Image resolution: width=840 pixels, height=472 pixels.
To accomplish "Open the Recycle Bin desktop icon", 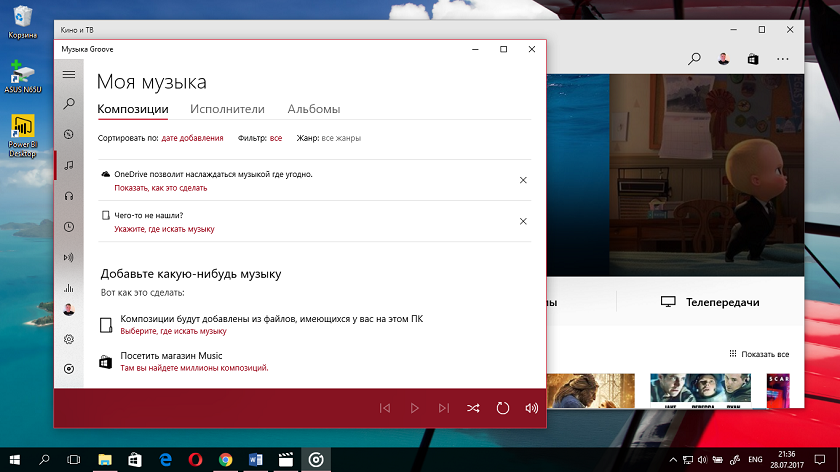I will click(22, 23).
